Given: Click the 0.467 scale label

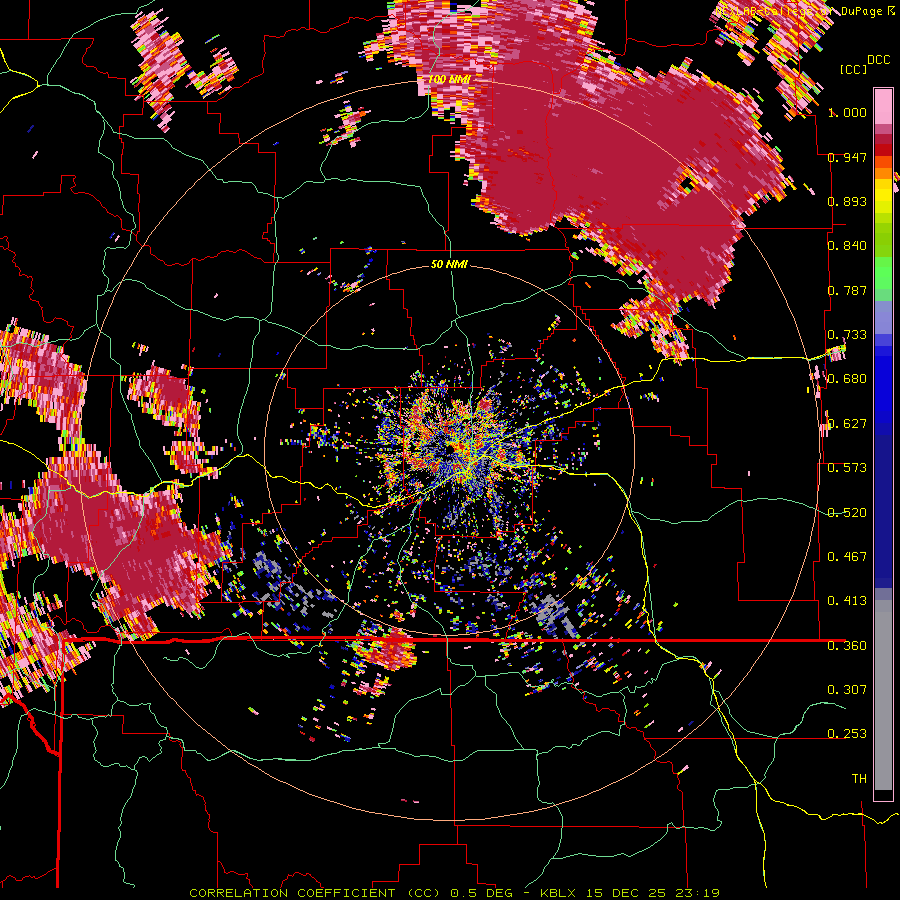Looking at the screenshot, I should [x=847, y=557].
